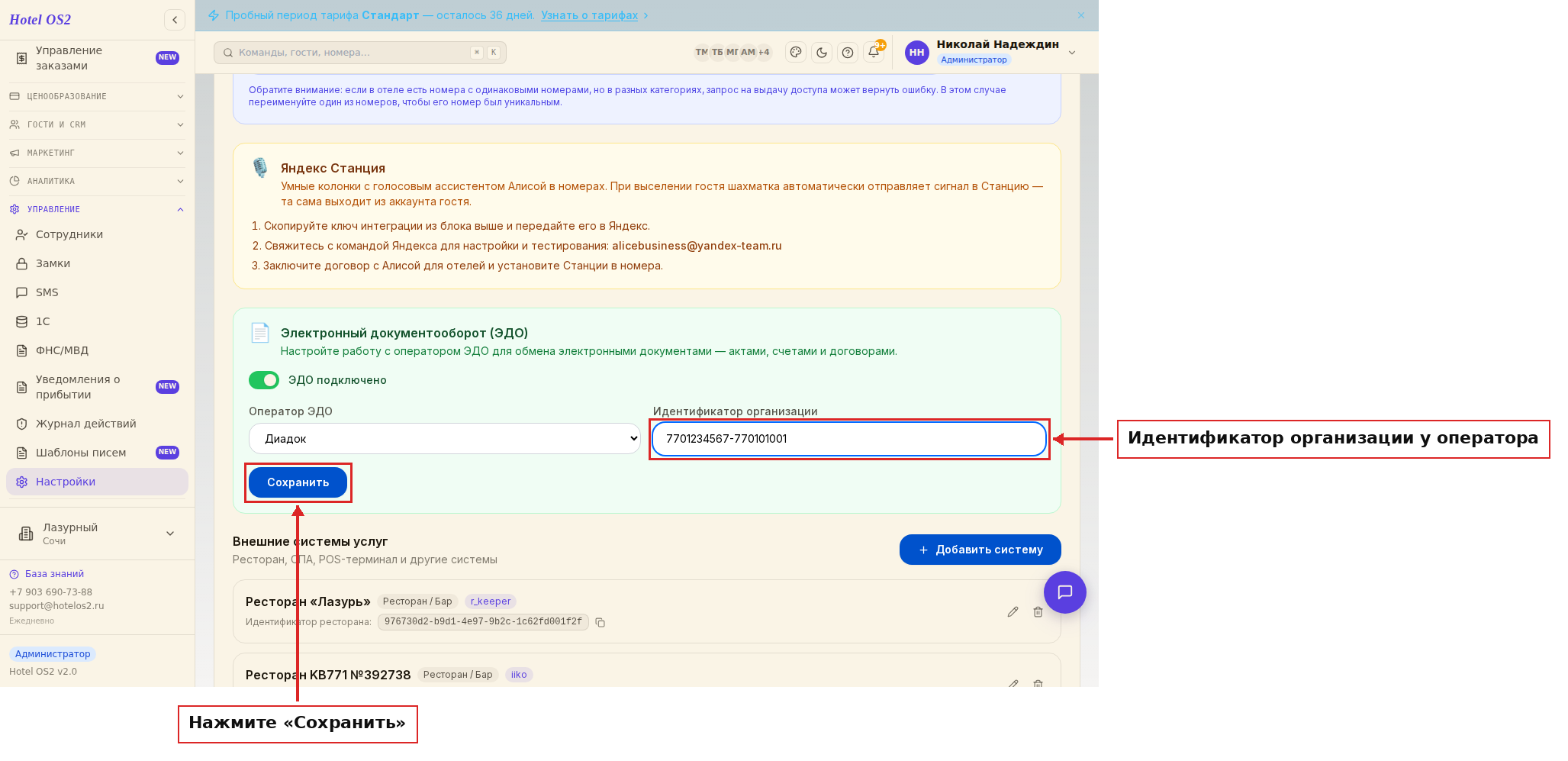1568x761 pixels.
Task: Go to Замки page
Action: [97, 263]
